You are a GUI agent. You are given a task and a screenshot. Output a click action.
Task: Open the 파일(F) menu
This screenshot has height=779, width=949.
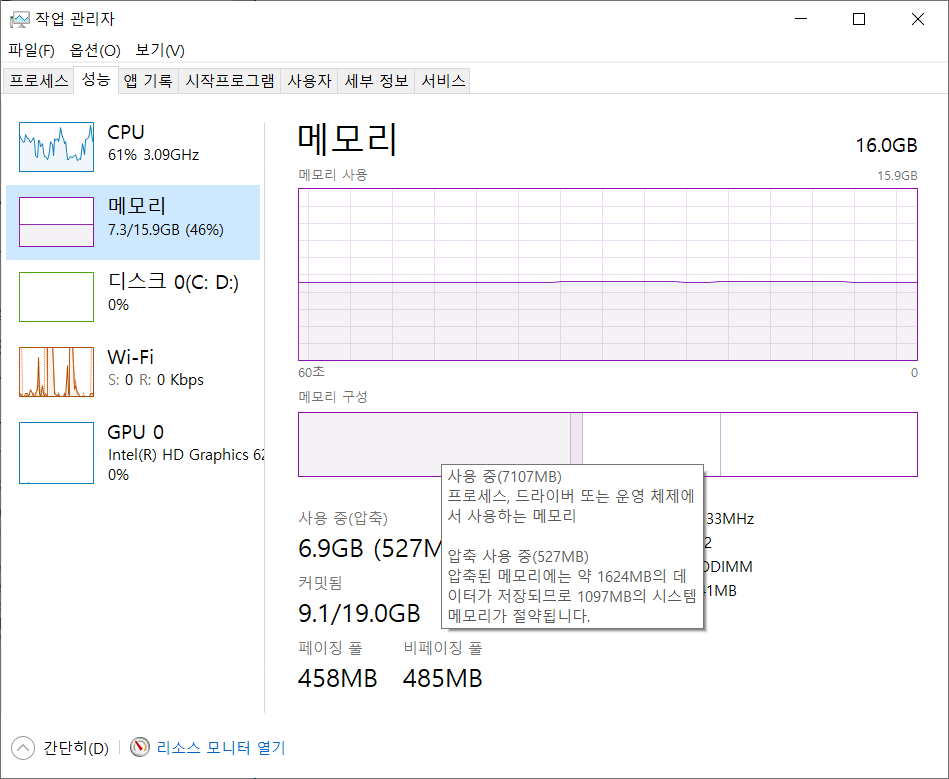31,50
